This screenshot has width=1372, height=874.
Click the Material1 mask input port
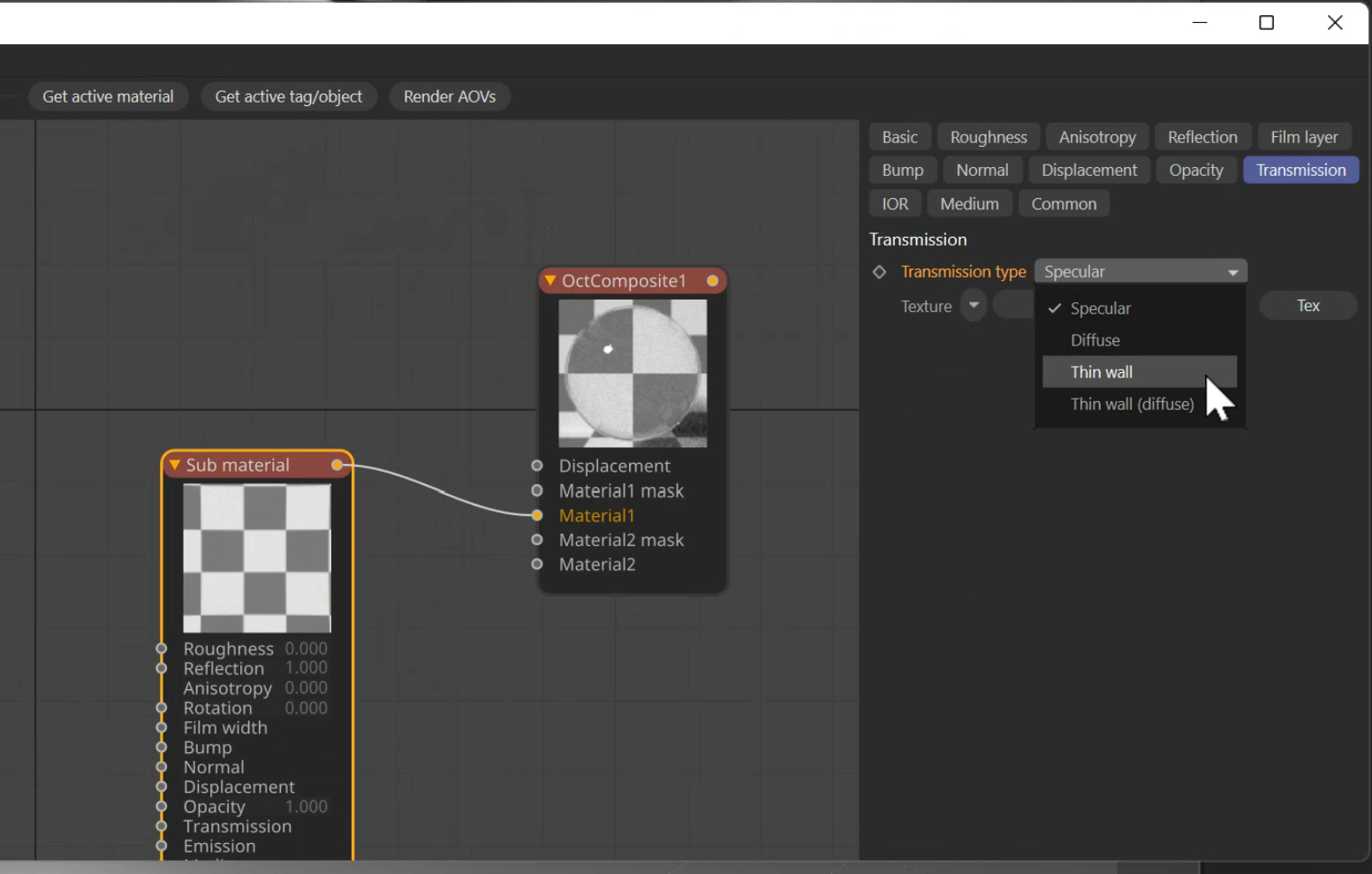537,490
